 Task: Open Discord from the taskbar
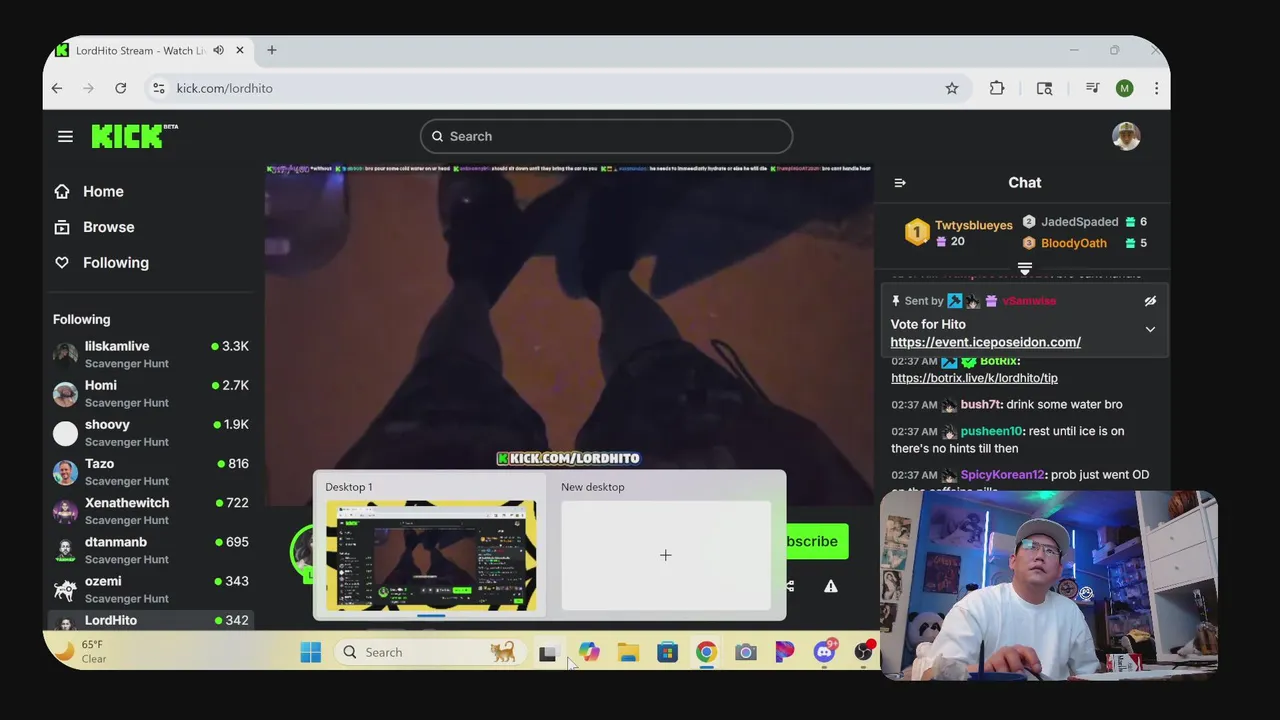[x=824, y=652]
